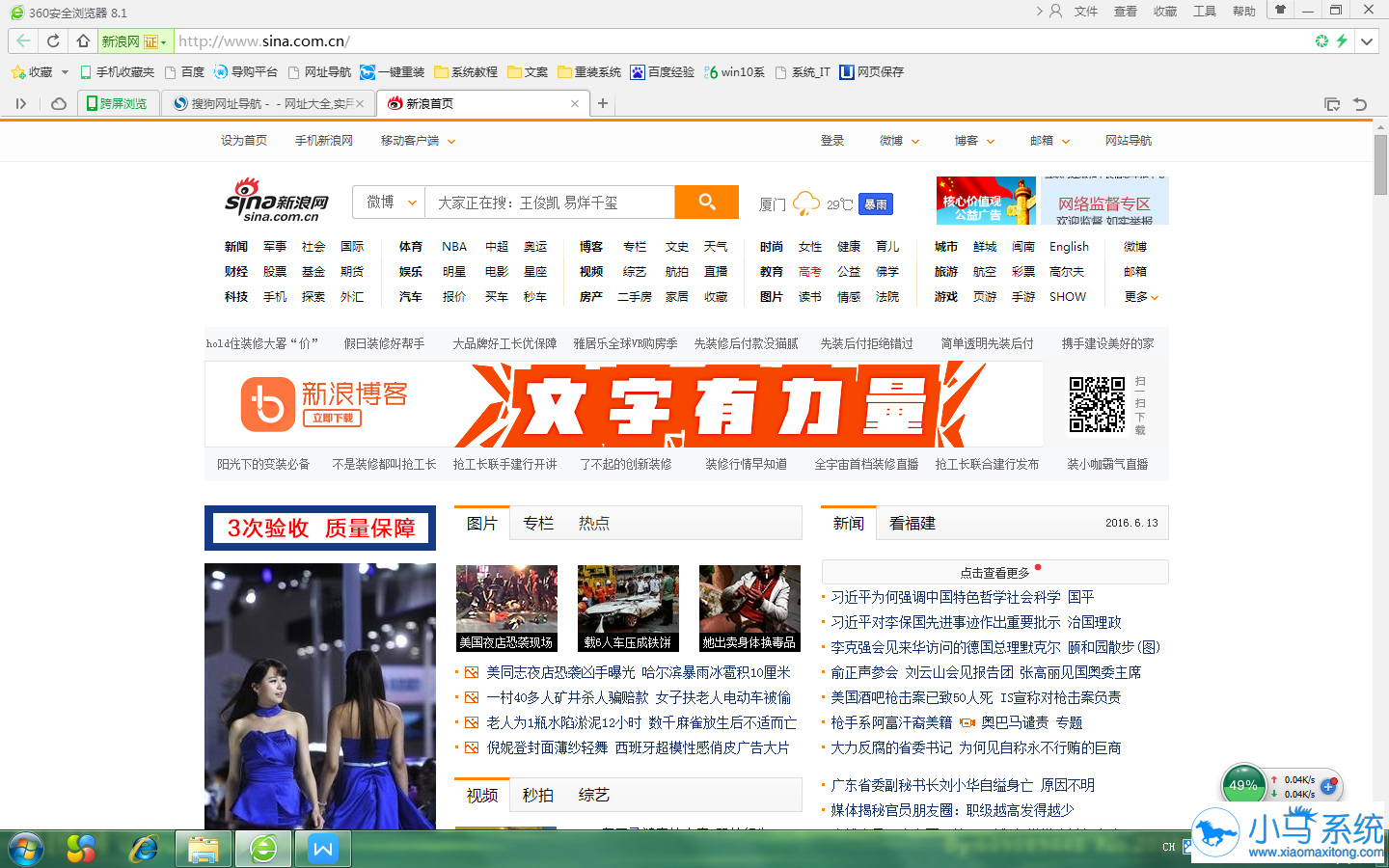
Task: Open the browser home page icon
Action: coord(83,41)
